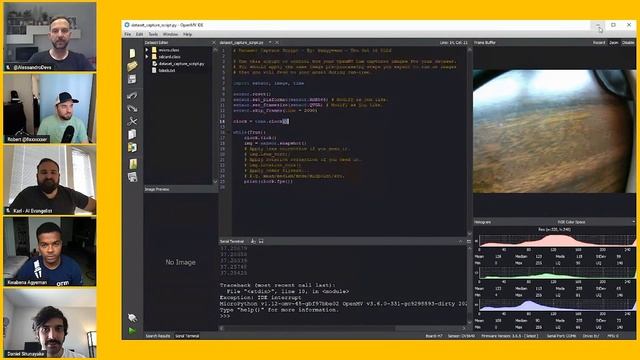
Task: Select labels.txt file in Dataset Editor
Action: coord(164,70)
